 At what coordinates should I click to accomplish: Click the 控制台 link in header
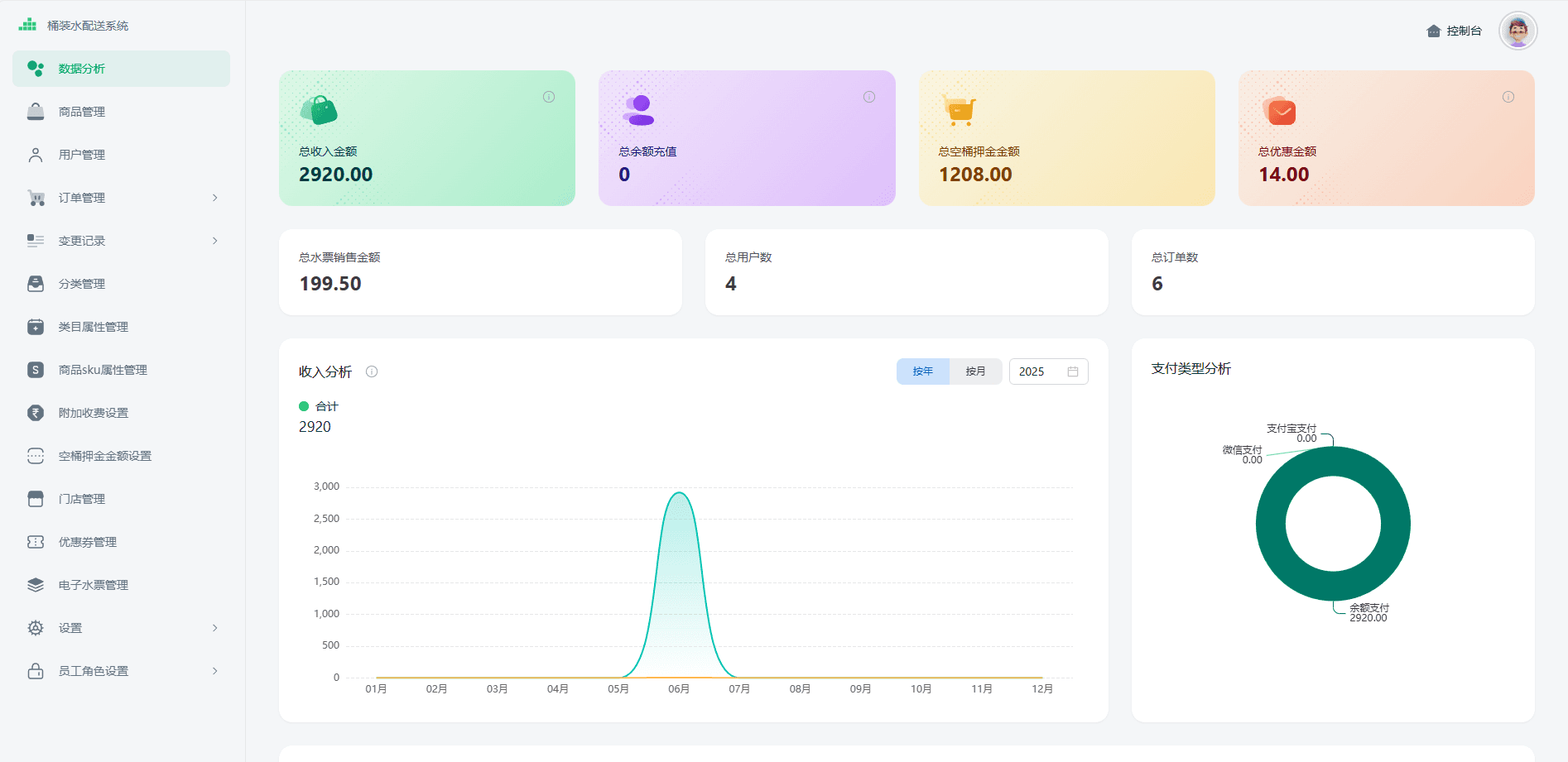pos(1464,31)
